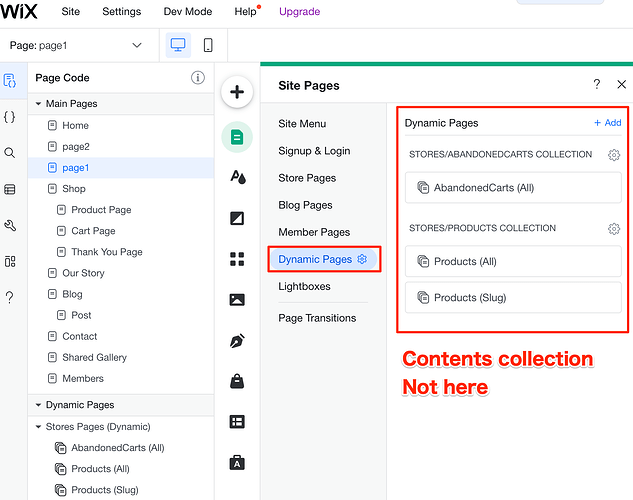Click the gear next to Dynamic Pages tab
The image size is (633, 500).
(x=362, y=259)
